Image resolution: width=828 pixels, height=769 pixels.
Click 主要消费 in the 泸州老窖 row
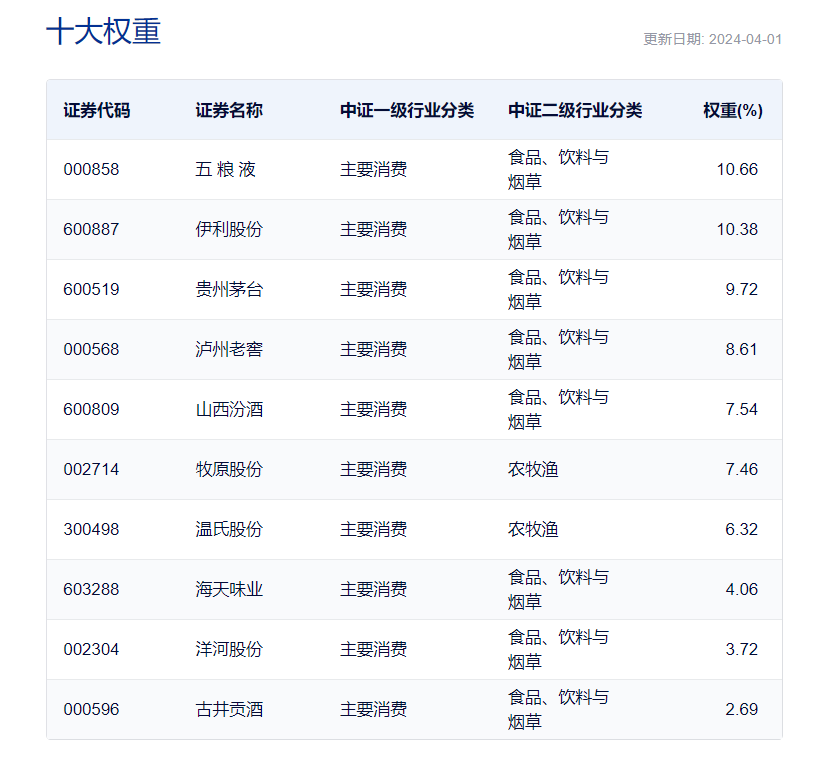click(373, 350)
